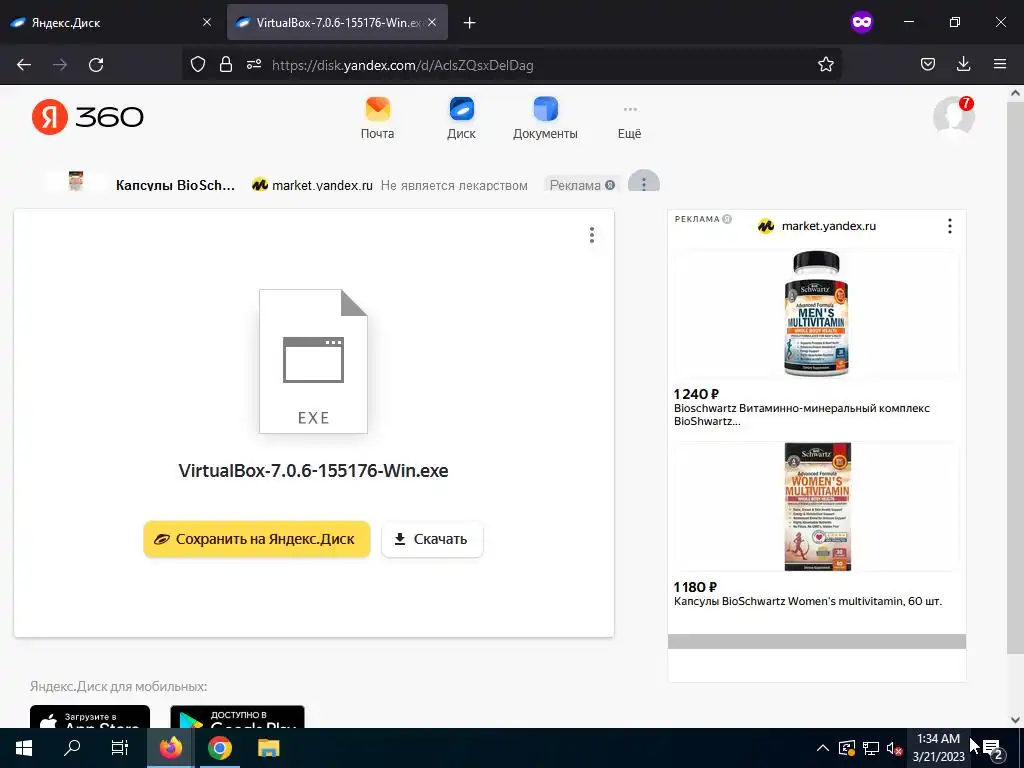The image size is (1024, 768).
Task: Click the Google Play download badge
Action: [x=238, y=717]
